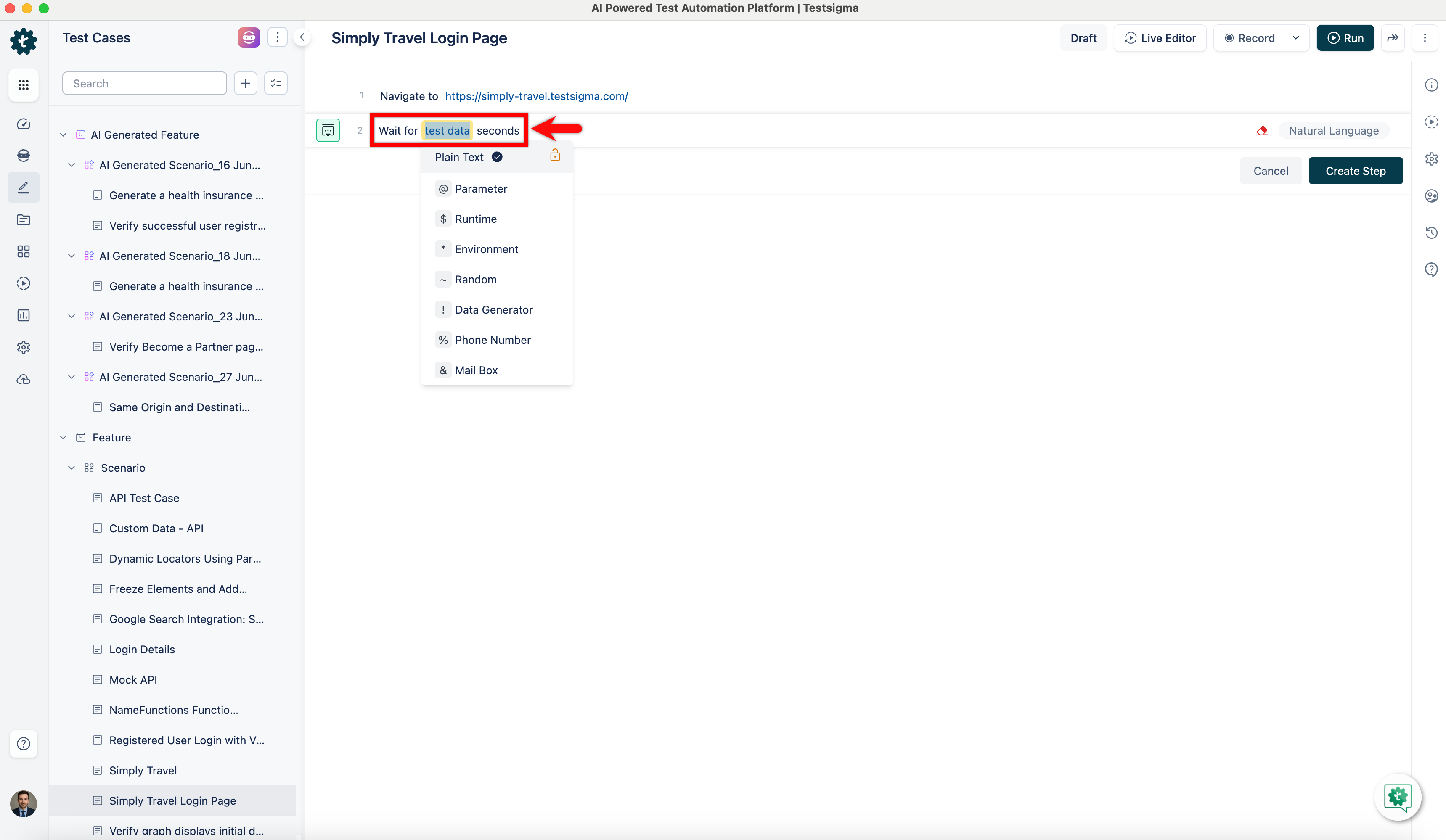Open the cloud upload icon in sidebar
1446x840 pixels.
[24, 379]
